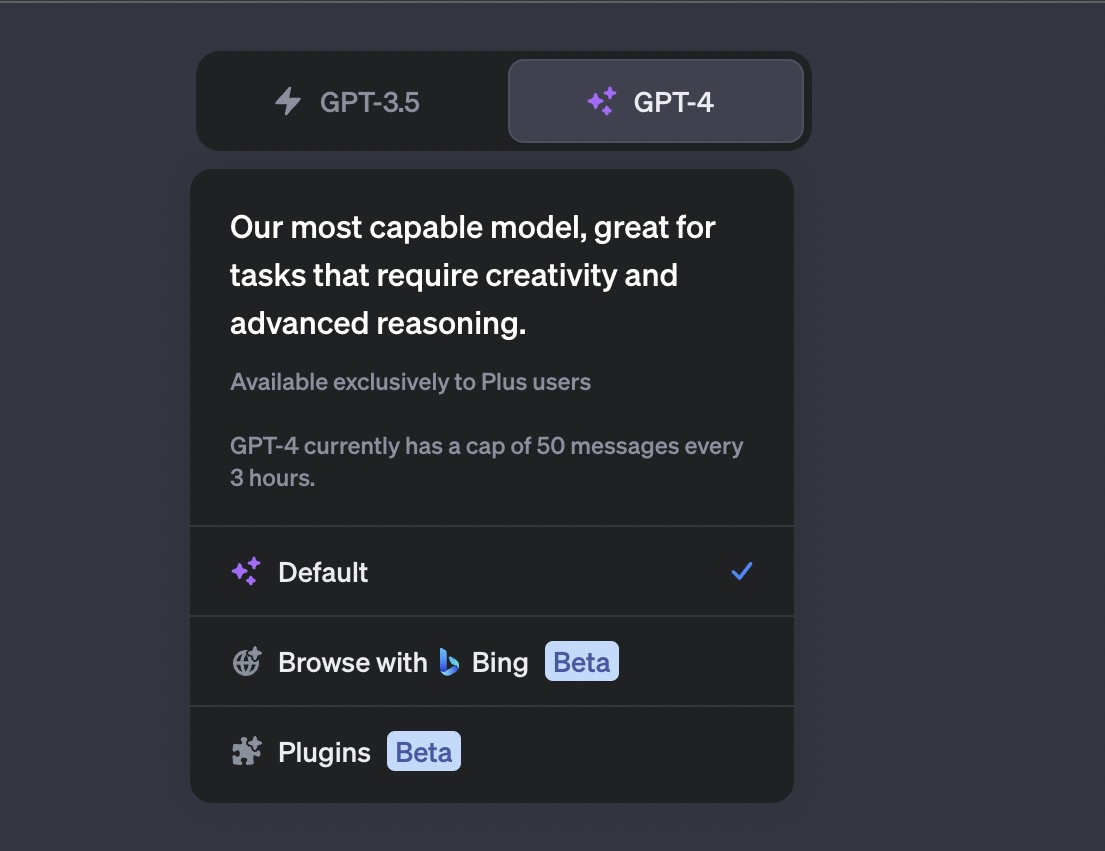The height and width of the screenshot is (851, 1105).
Task: Click the 'Available exclusively to Plus users' text
Action: click(x=410, y=382)
